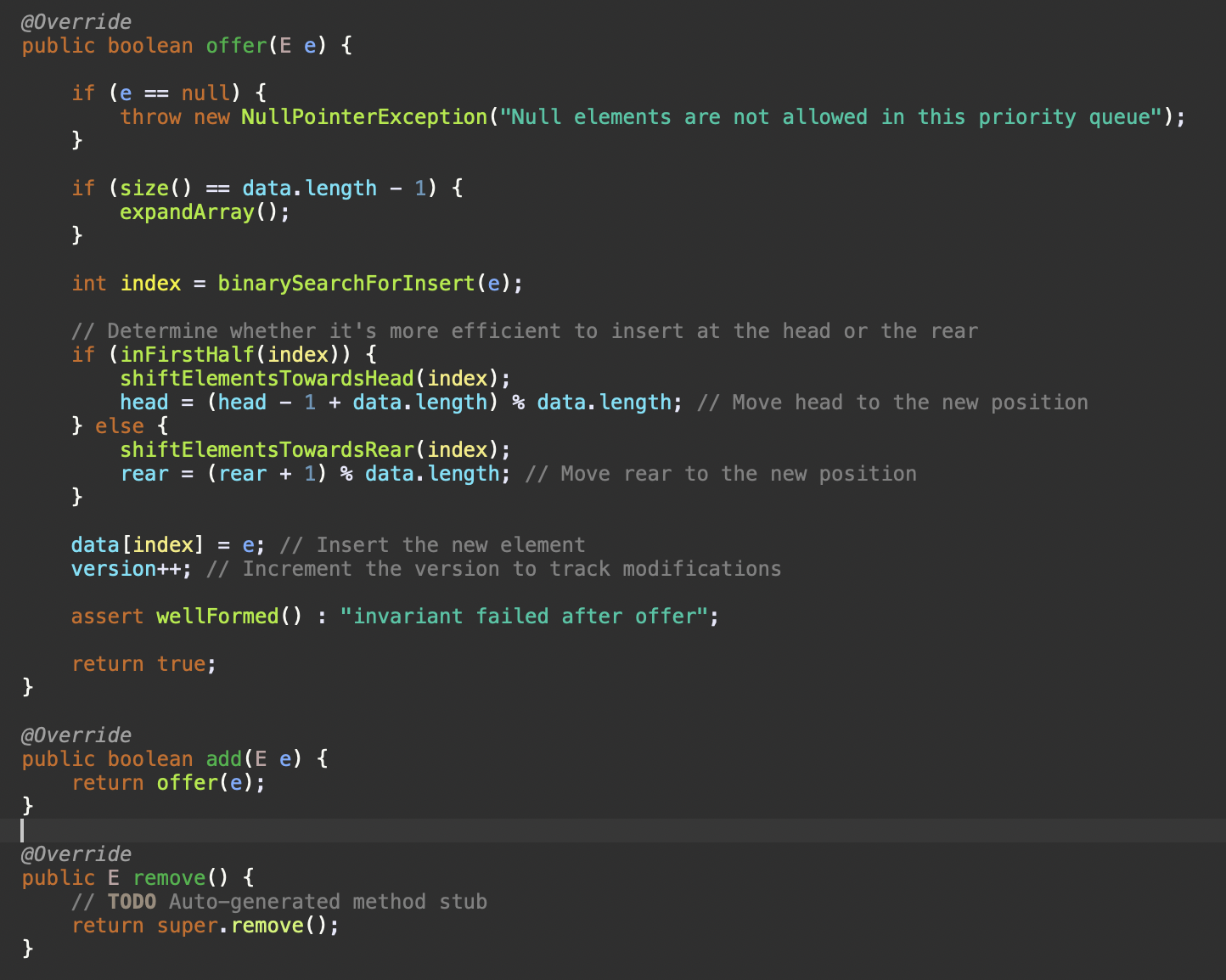Click the return offer(e) statement inside add
The width and height of the screenshot is (1226, 980).
pos(167,782)
